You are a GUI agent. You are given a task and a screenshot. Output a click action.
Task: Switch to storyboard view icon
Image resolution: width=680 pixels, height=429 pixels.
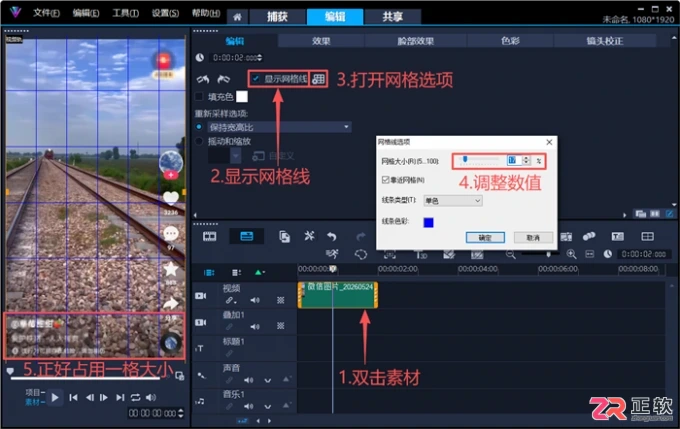[x=209, y=236]
